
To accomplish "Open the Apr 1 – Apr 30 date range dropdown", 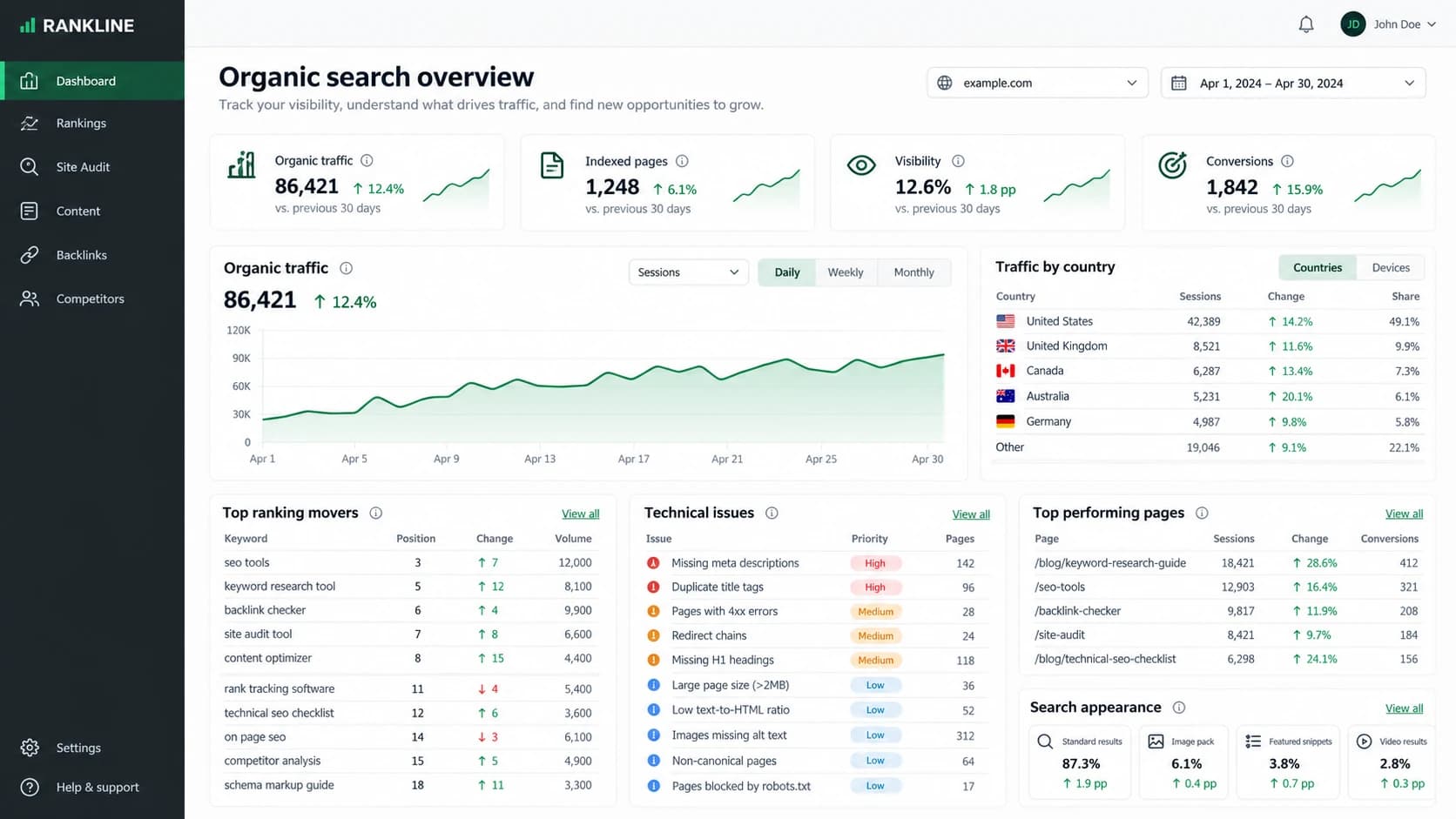I will pos(1293,83).
